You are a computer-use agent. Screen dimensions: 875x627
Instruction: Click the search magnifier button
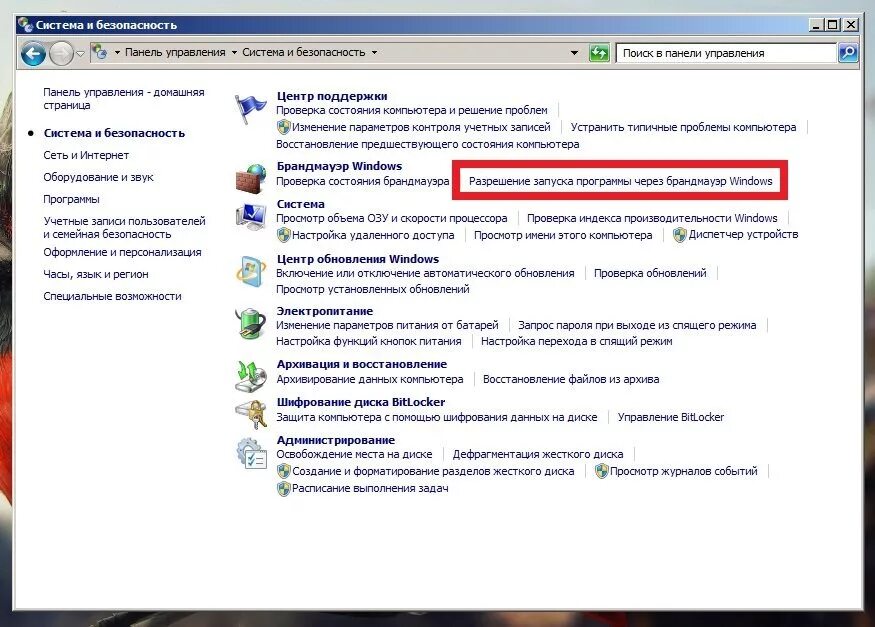click(848, 53)
